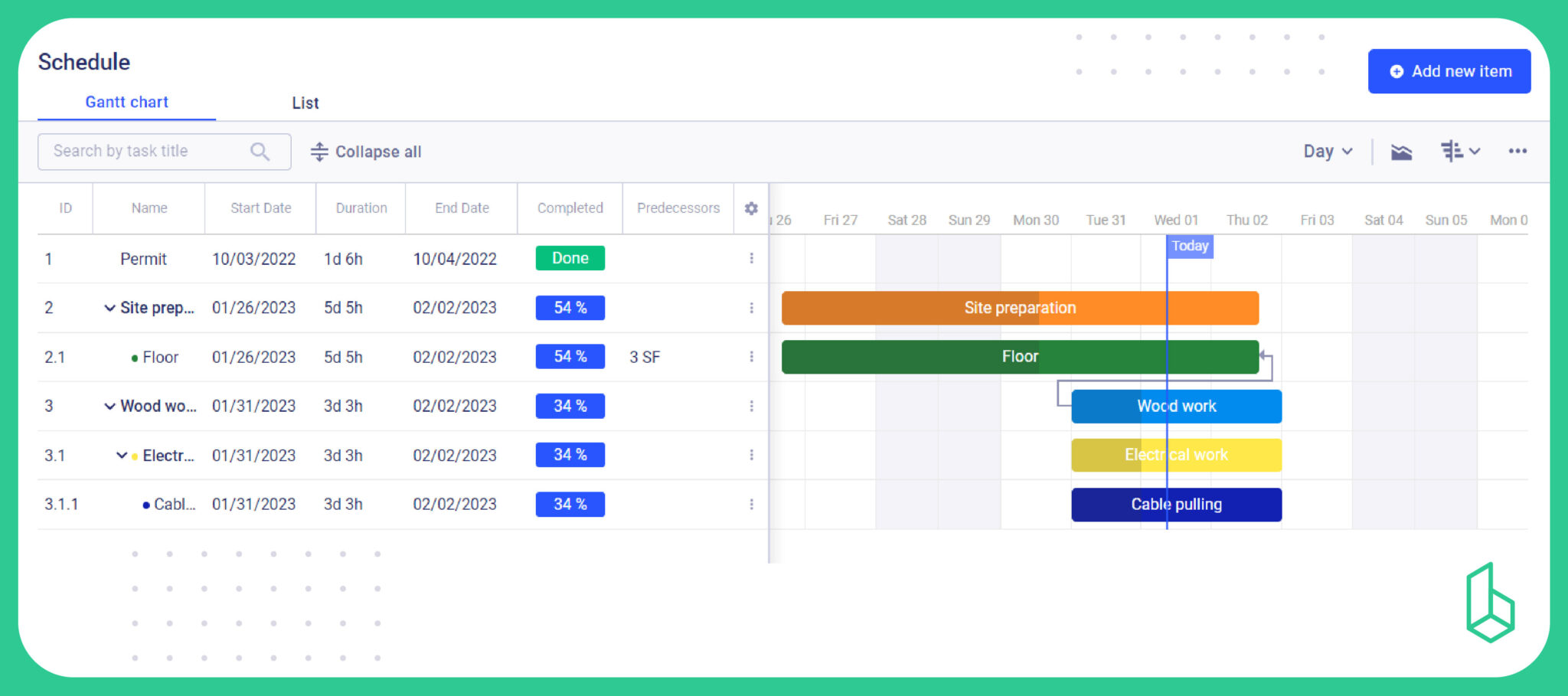
Task: Click the green bullet next to Floor
Action: 136,357
